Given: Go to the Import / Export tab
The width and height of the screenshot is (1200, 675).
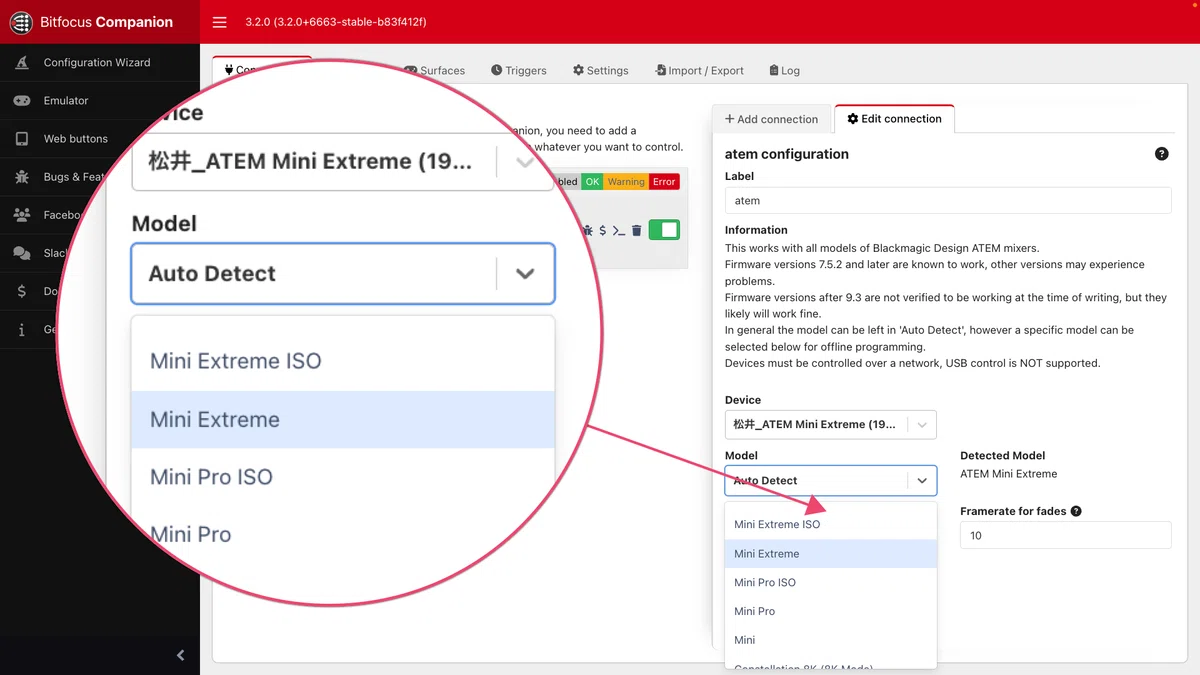Looking at the screenshot, I should point(699,70).
